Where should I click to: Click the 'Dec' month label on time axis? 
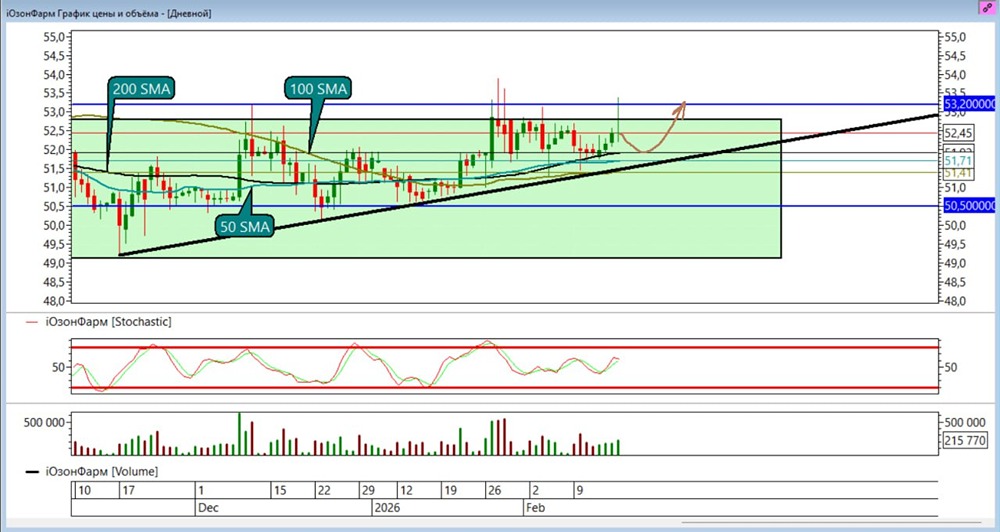point(208,508)
